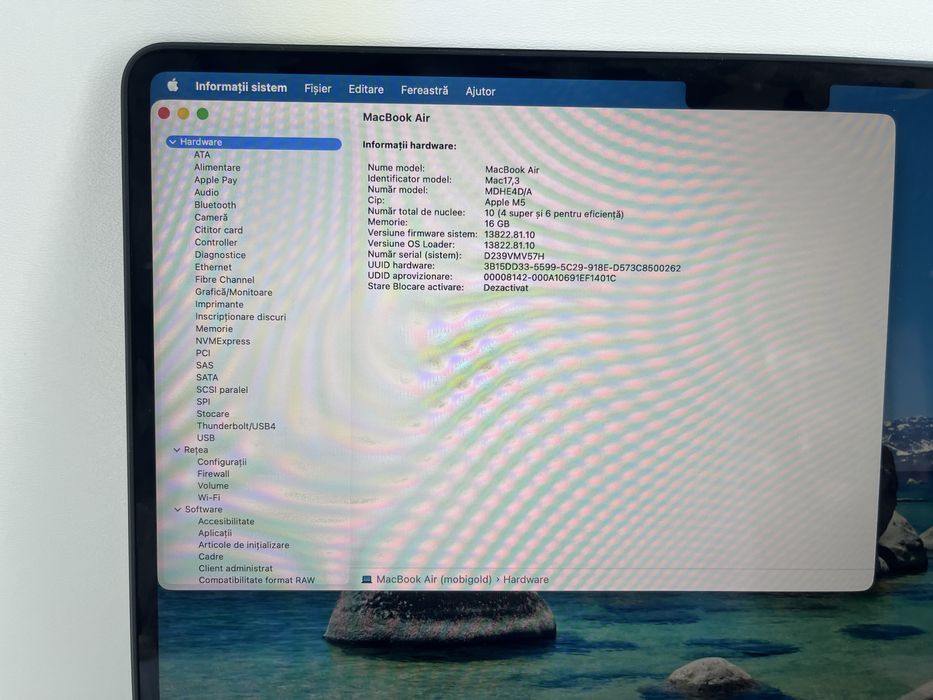Zoom the window with the green button

point(202,114)
